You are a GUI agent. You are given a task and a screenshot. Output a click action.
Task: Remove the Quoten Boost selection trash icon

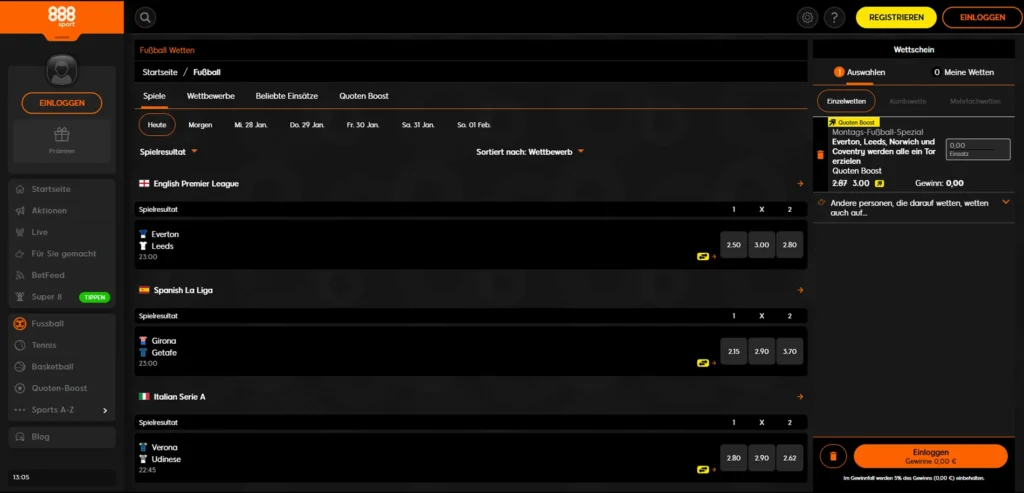[x=821, y=155]
